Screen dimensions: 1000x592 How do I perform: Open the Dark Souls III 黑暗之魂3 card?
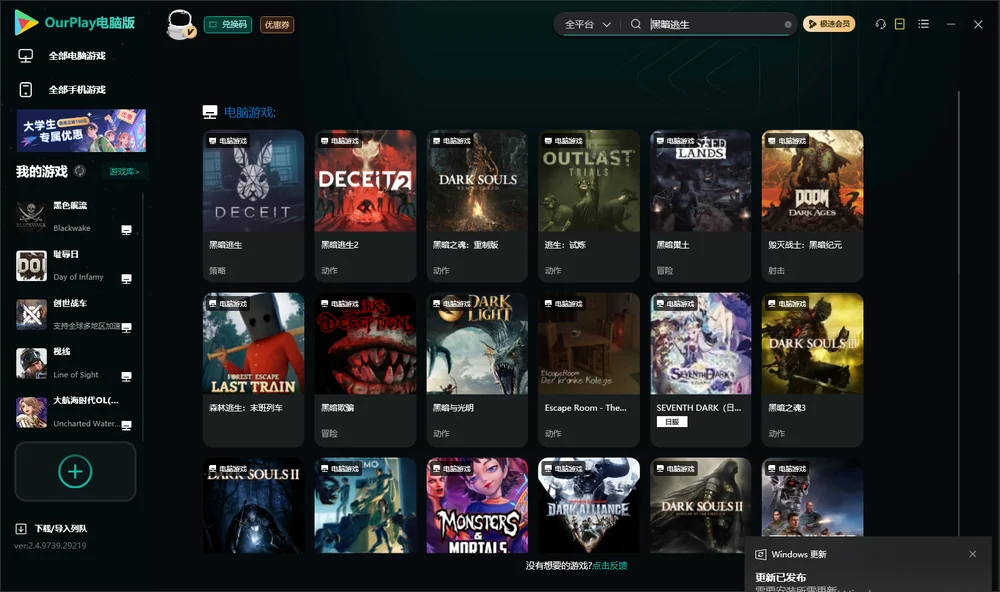click(812, 369)
